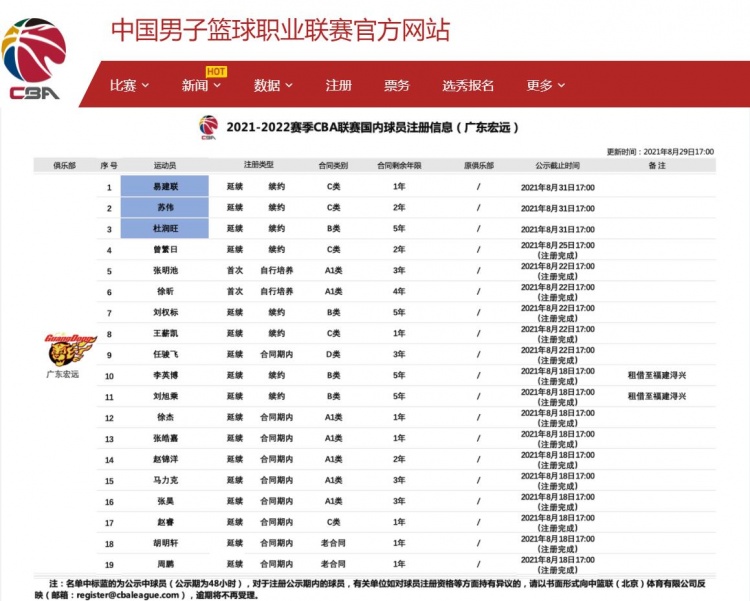The height and width of the screenshot is (601, 750).
Task: Click the 原俱乐部 column header
Action: tap(479, 166)
